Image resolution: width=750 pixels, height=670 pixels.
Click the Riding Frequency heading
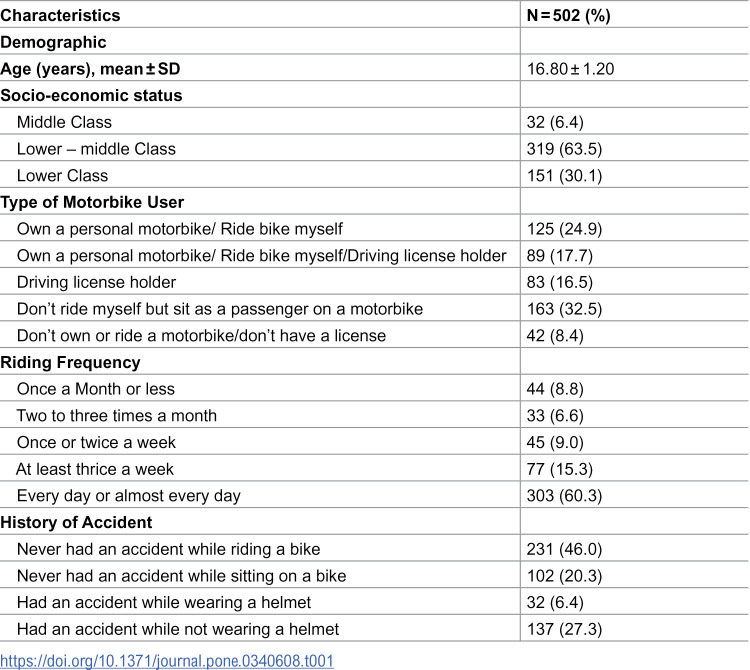point(70,362)
